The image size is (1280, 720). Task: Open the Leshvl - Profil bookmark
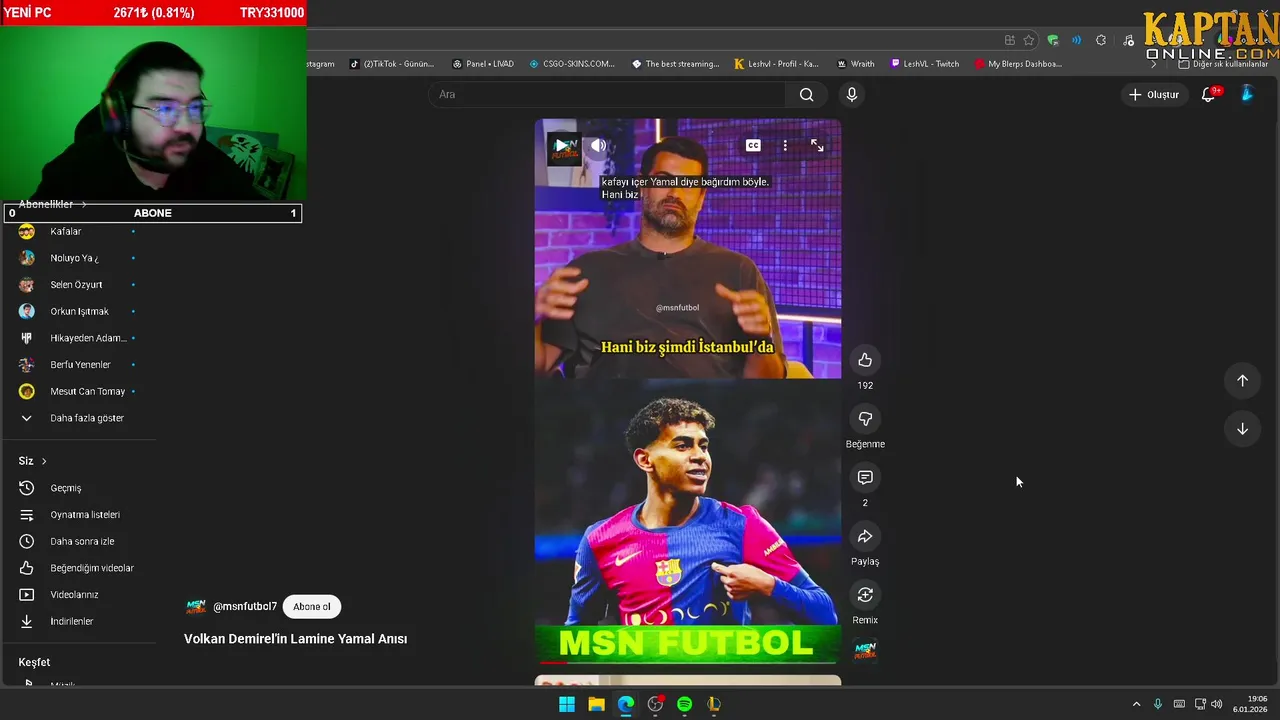pyautogui.click(x=776, y=64)
